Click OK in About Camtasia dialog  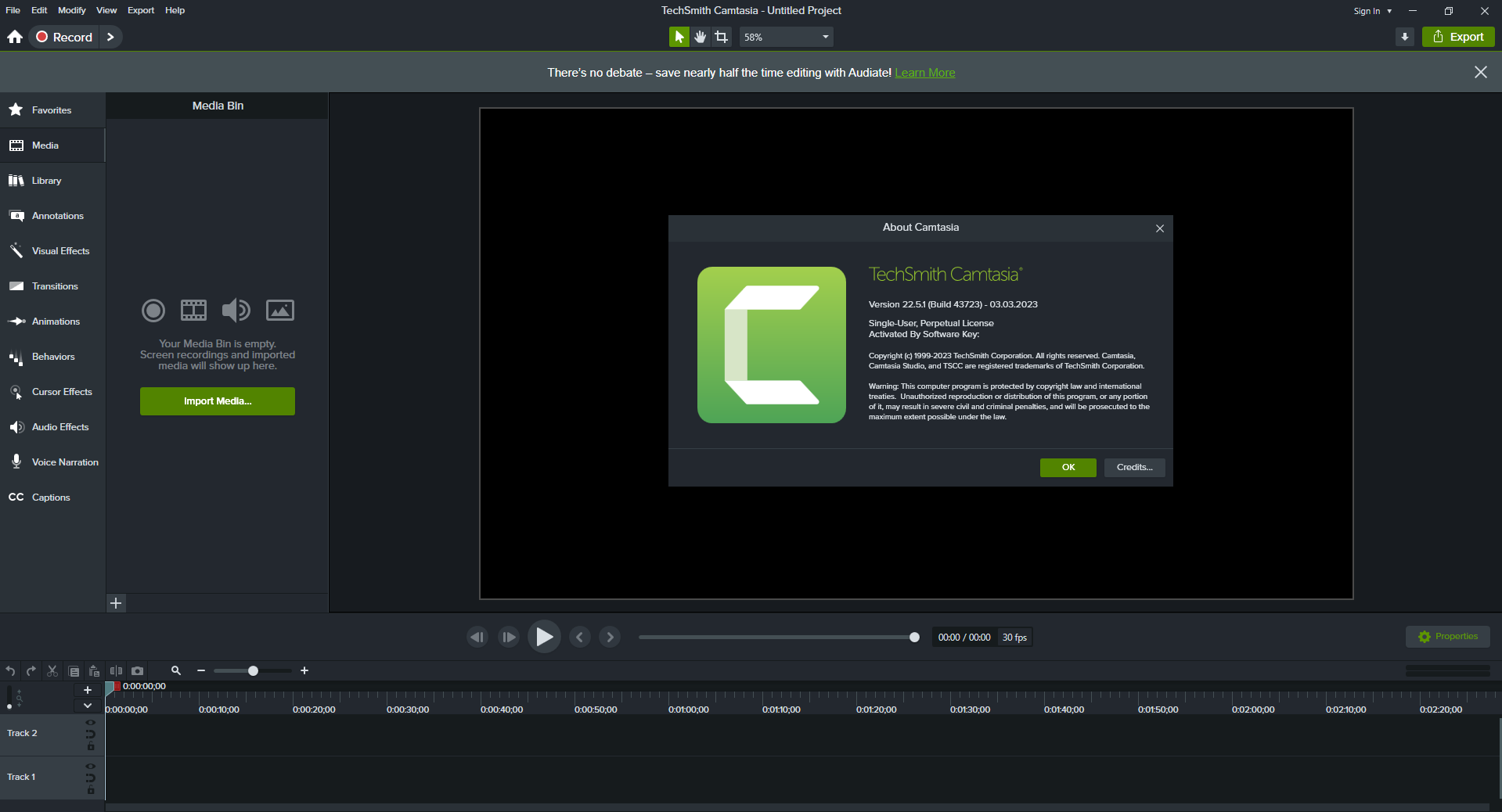(1068, 467)
